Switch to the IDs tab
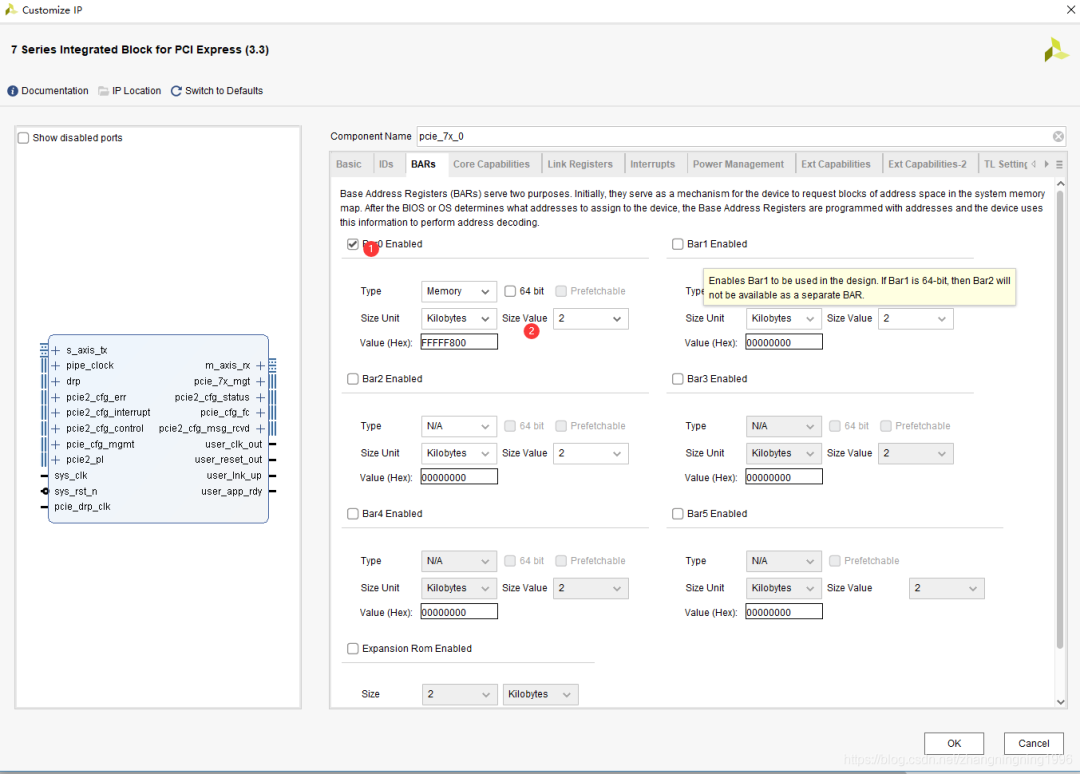1080x774 pixels. (386, 164)
